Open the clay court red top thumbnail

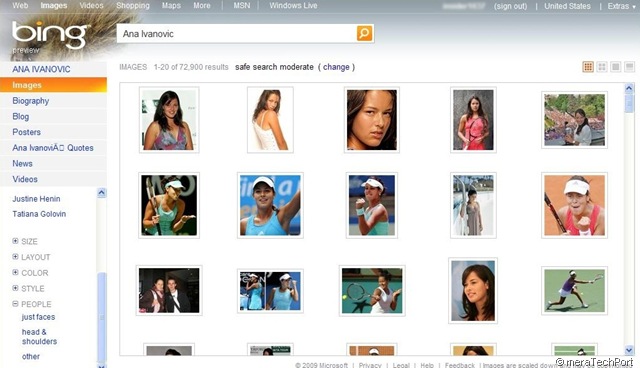[x=574, y=205]
